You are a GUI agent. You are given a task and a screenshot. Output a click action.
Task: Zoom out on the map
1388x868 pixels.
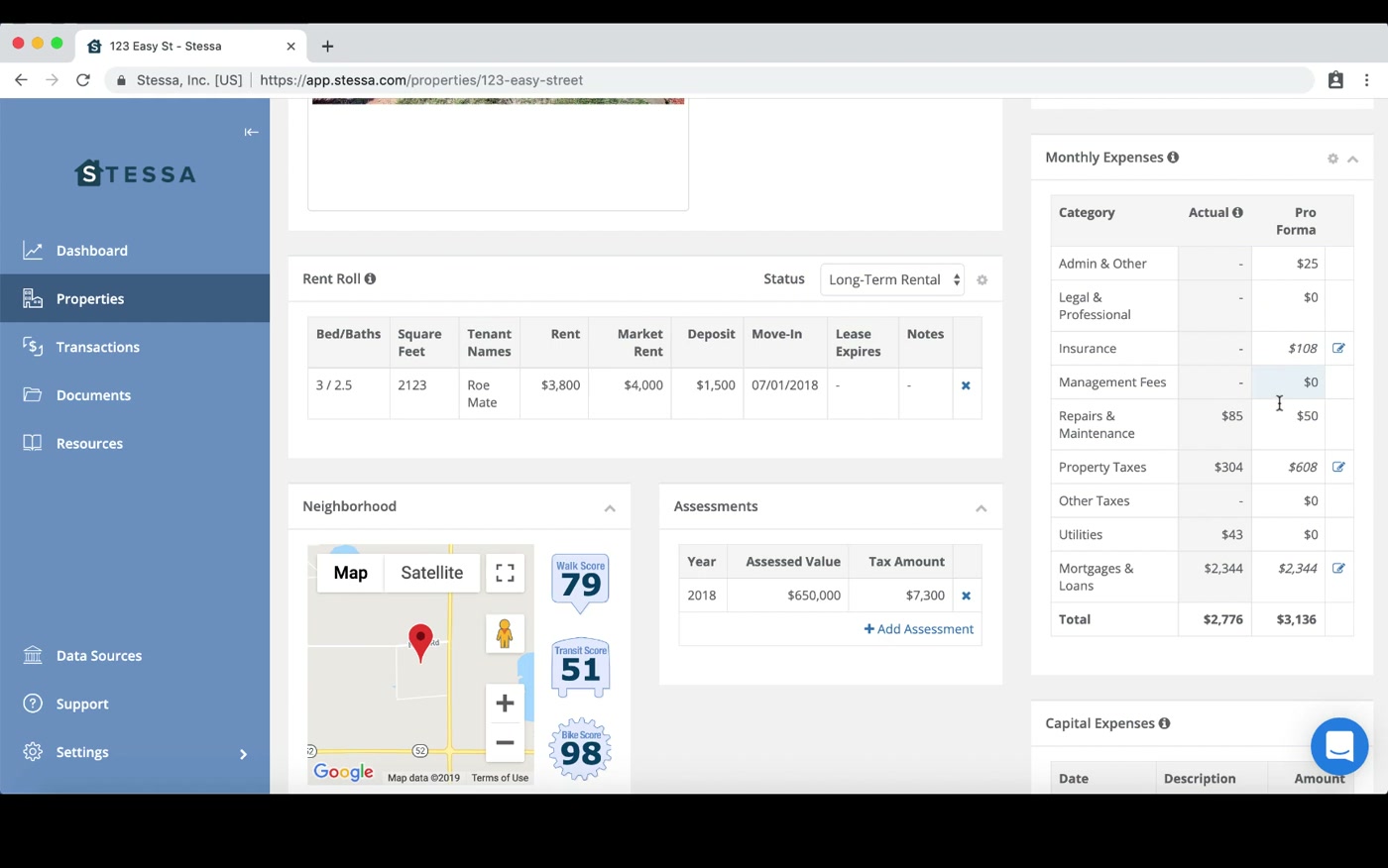(x=505, y=742)
